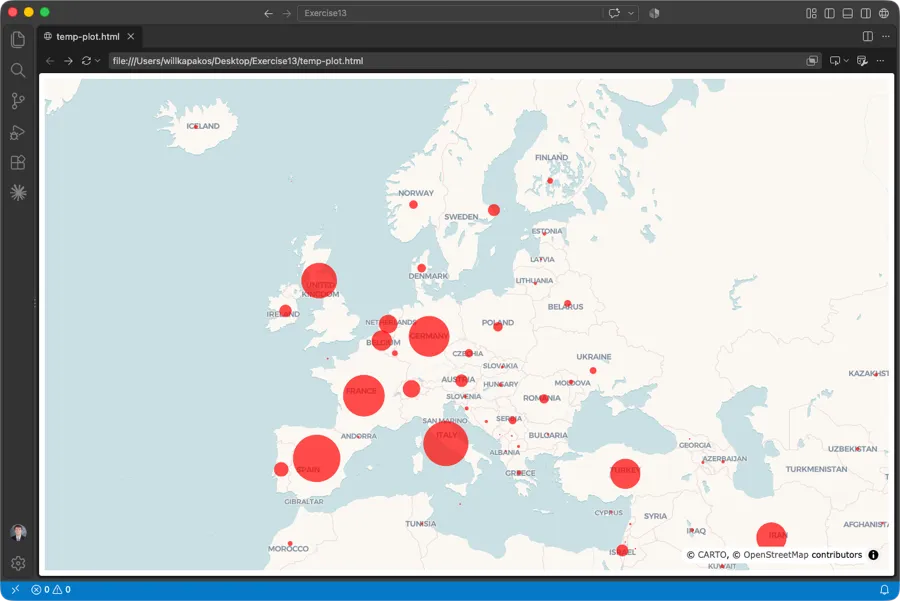This screenshot has height=601, width=900.
Task: Open the Manage settings gear
Action: tap(18, 563)
